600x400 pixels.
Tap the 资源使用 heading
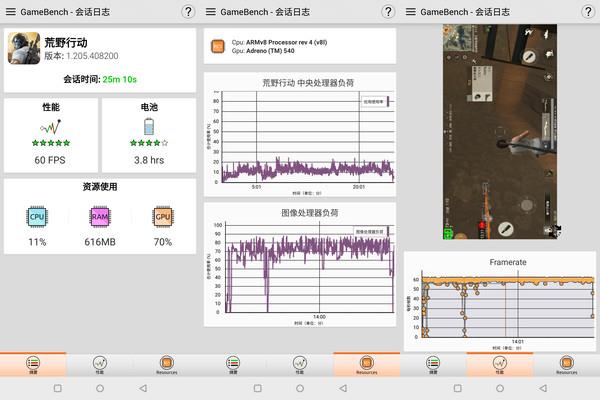100,187
